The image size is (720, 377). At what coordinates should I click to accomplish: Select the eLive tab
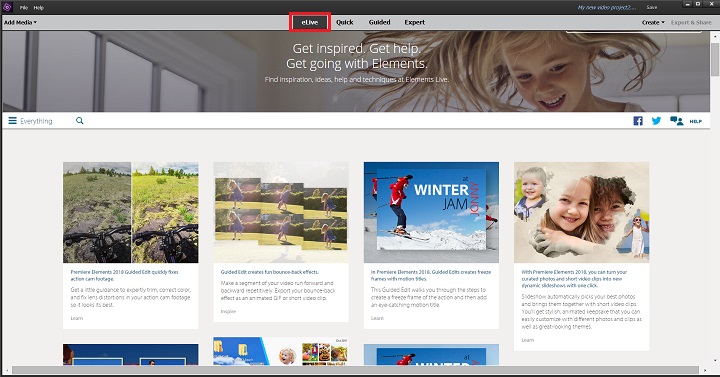click(x=310, y=22)
